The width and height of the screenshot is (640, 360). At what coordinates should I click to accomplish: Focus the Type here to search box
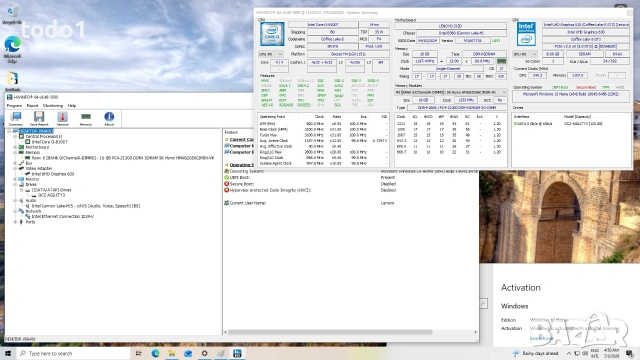coord(73,353)
